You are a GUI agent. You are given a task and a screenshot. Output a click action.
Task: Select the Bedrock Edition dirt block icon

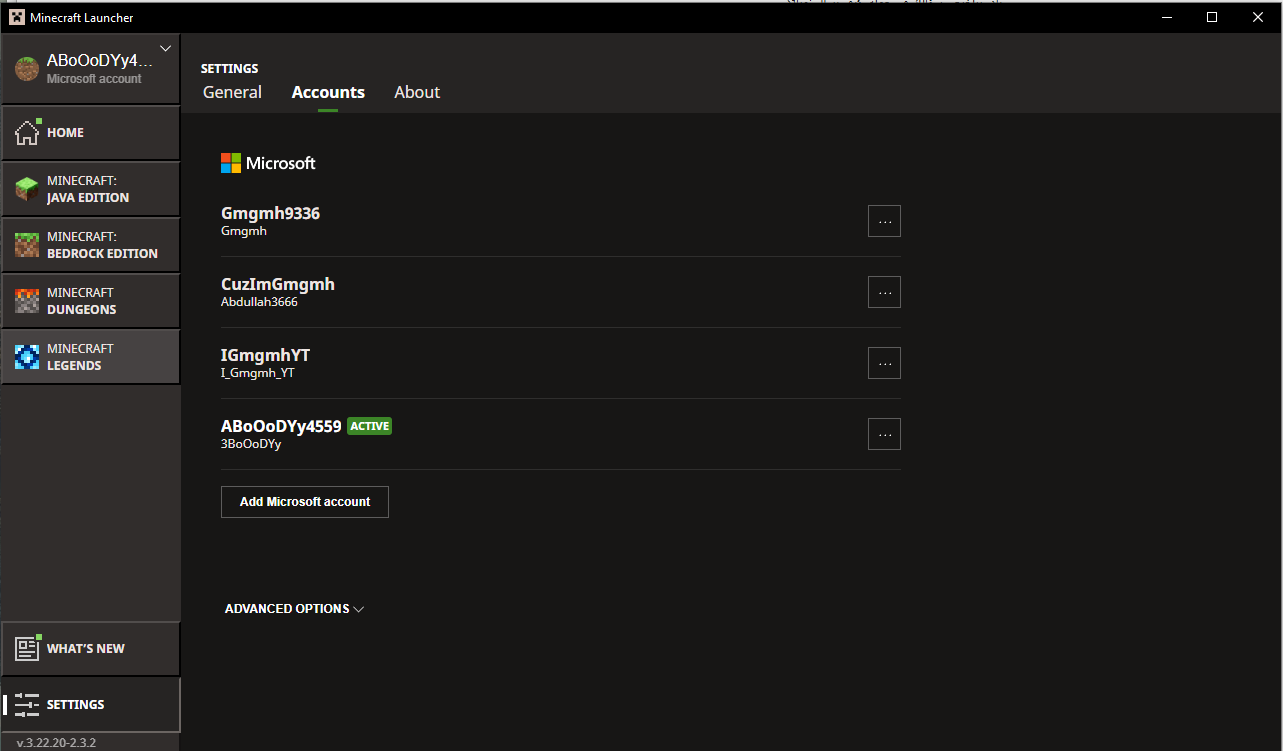[27, 245]
